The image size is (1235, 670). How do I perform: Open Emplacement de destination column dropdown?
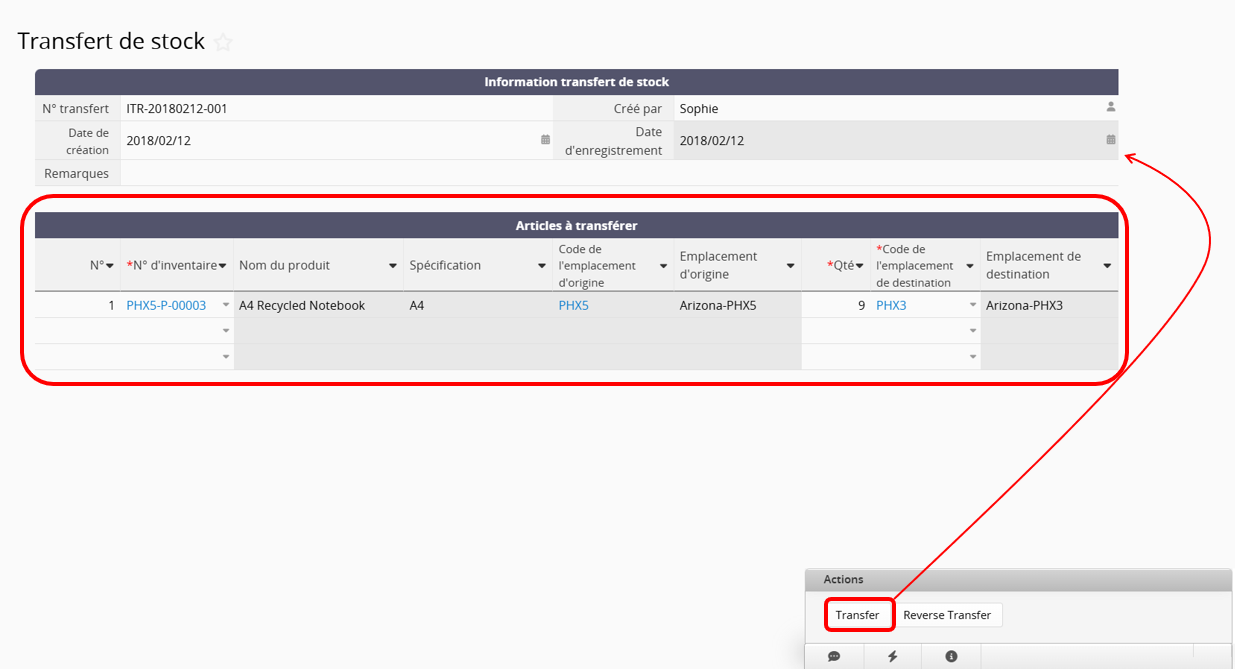(1107, 266)
